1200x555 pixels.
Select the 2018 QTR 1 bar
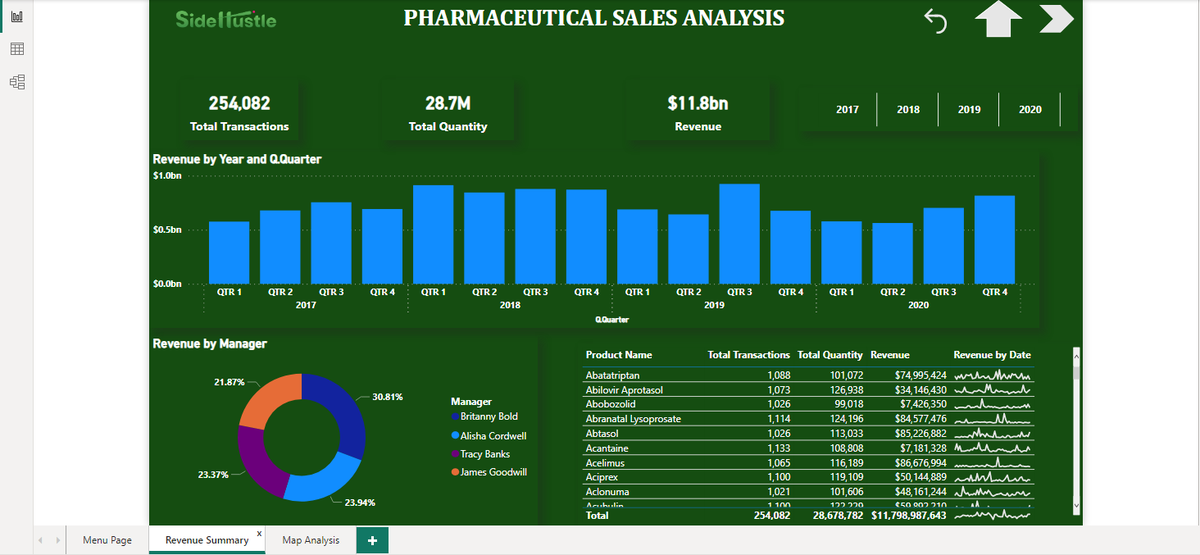[433, 235]
